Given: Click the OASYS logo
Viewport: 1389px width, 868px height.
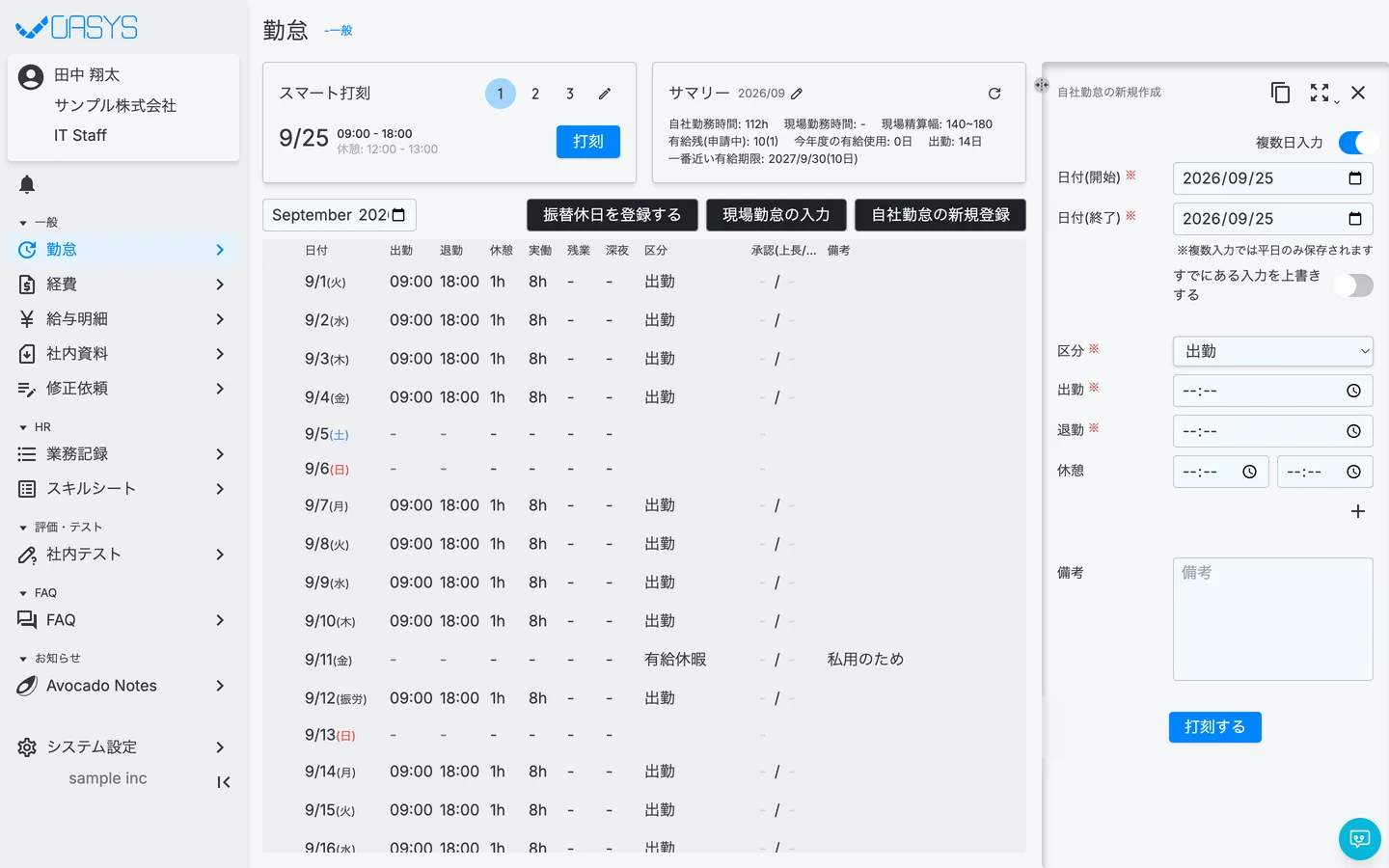Looking at the screenshot, I should click(77, 27).
